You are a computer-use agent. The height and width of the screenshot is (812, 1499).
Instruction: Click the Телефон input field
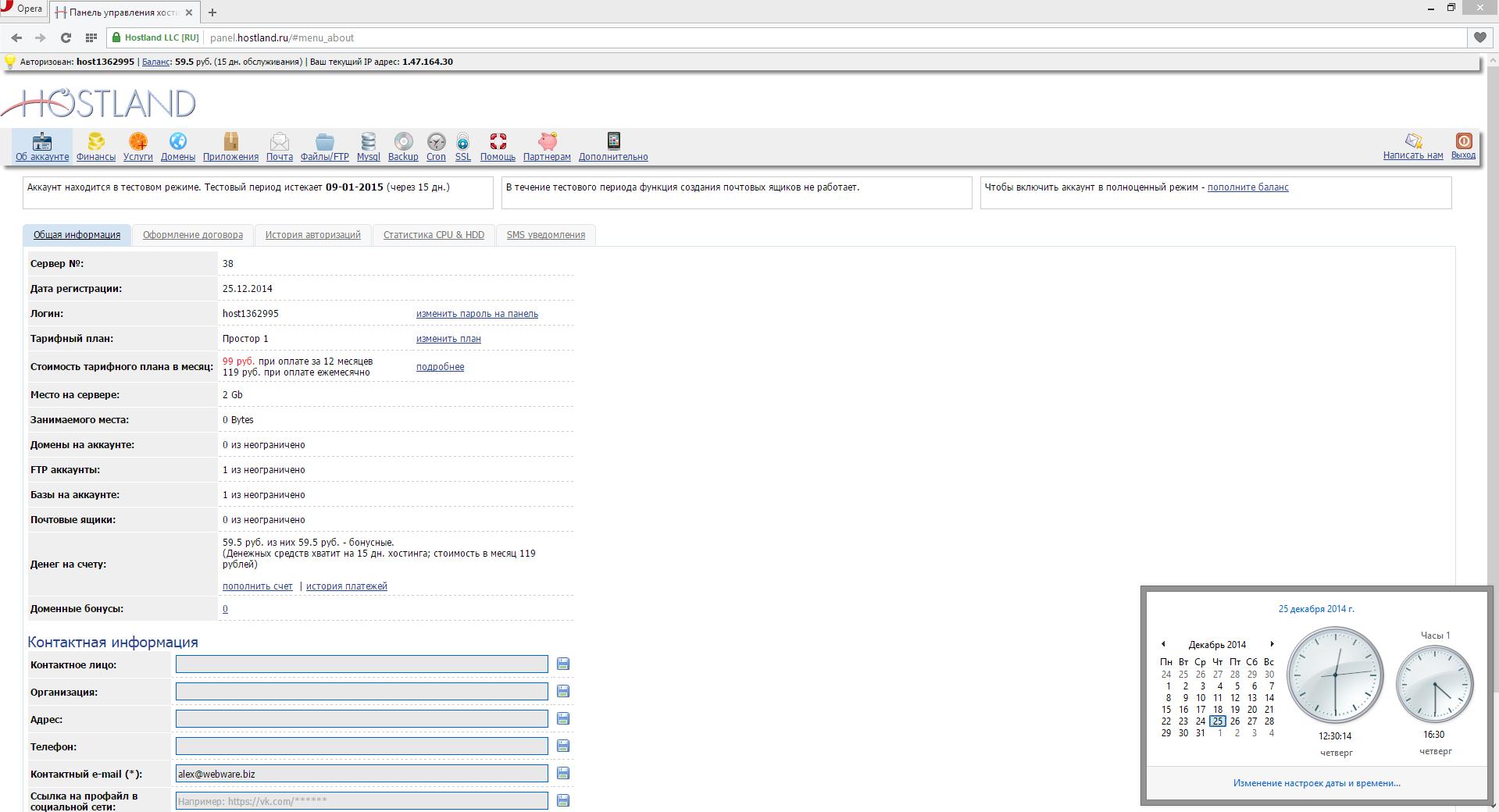pos(362,746)
